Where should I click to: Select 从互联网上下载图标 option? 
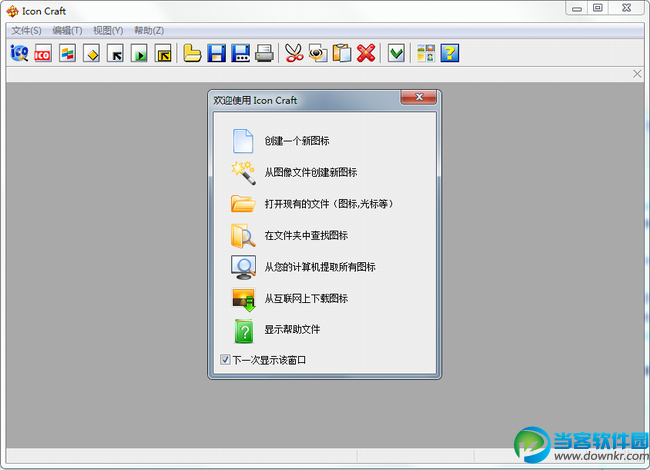point(306,298)
